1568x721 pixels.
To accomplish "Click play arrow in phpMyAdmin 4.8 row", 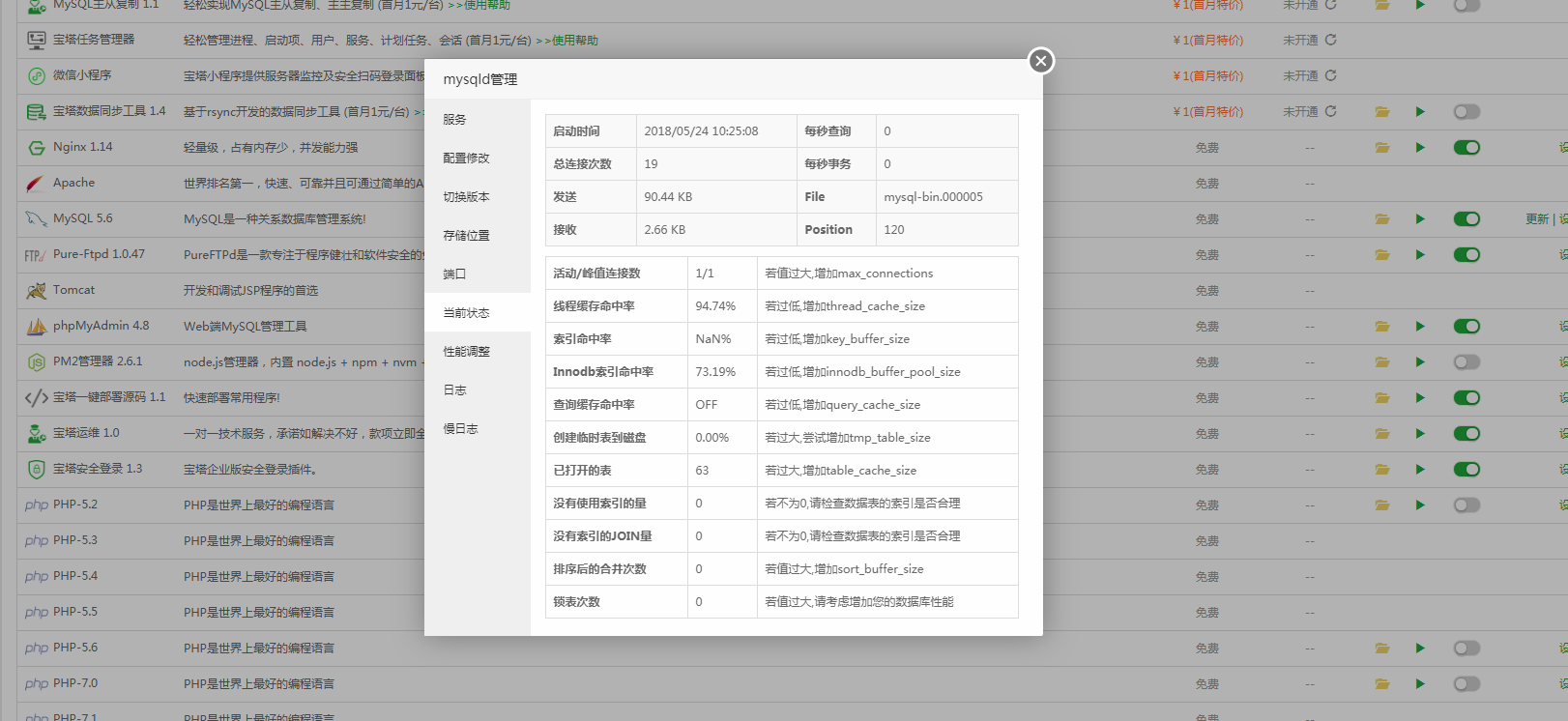I will click(x=1420, y=327).
